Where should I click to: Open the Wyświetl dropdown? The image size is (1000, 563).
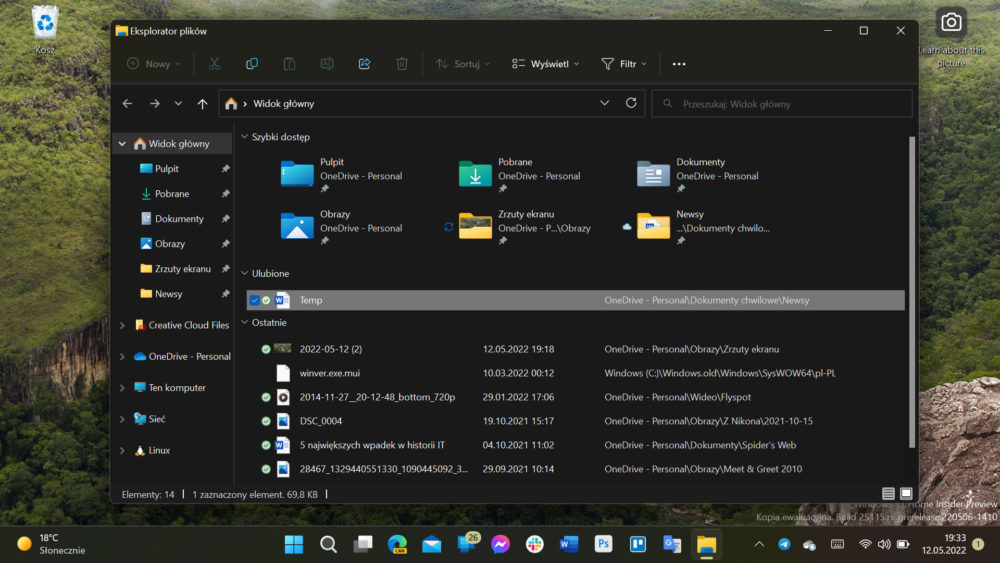tap(545, 64)
